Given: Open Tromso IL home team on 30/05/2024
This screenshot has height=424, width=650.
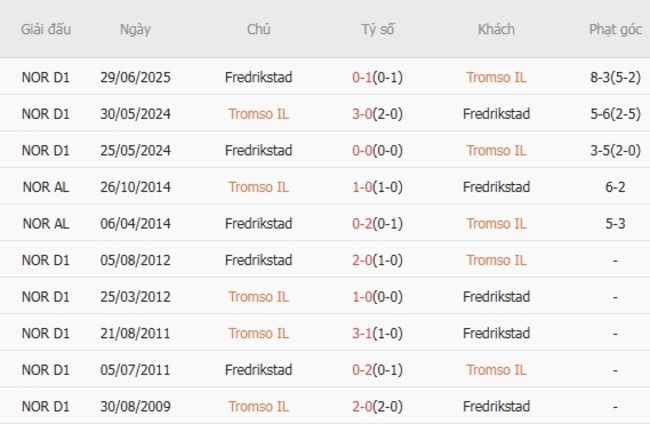Looking at the screenshot, I should click(x=258, y=114).
